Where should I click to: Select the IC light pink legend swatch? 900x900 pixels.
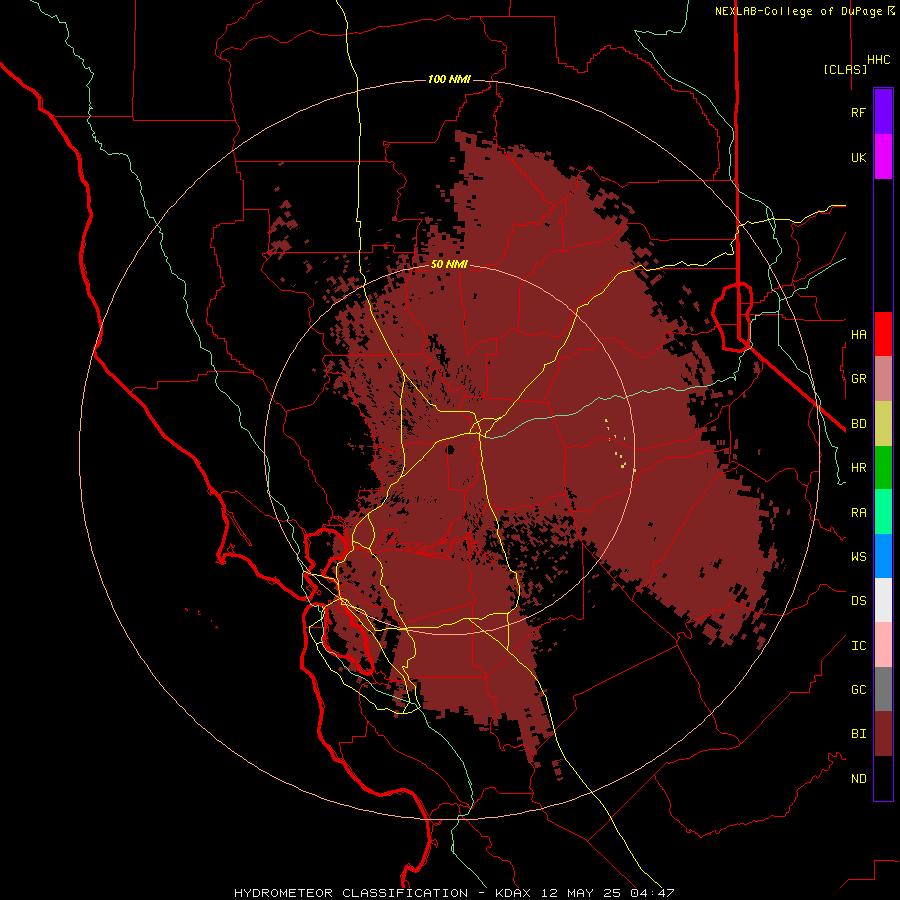click(883, 645)
